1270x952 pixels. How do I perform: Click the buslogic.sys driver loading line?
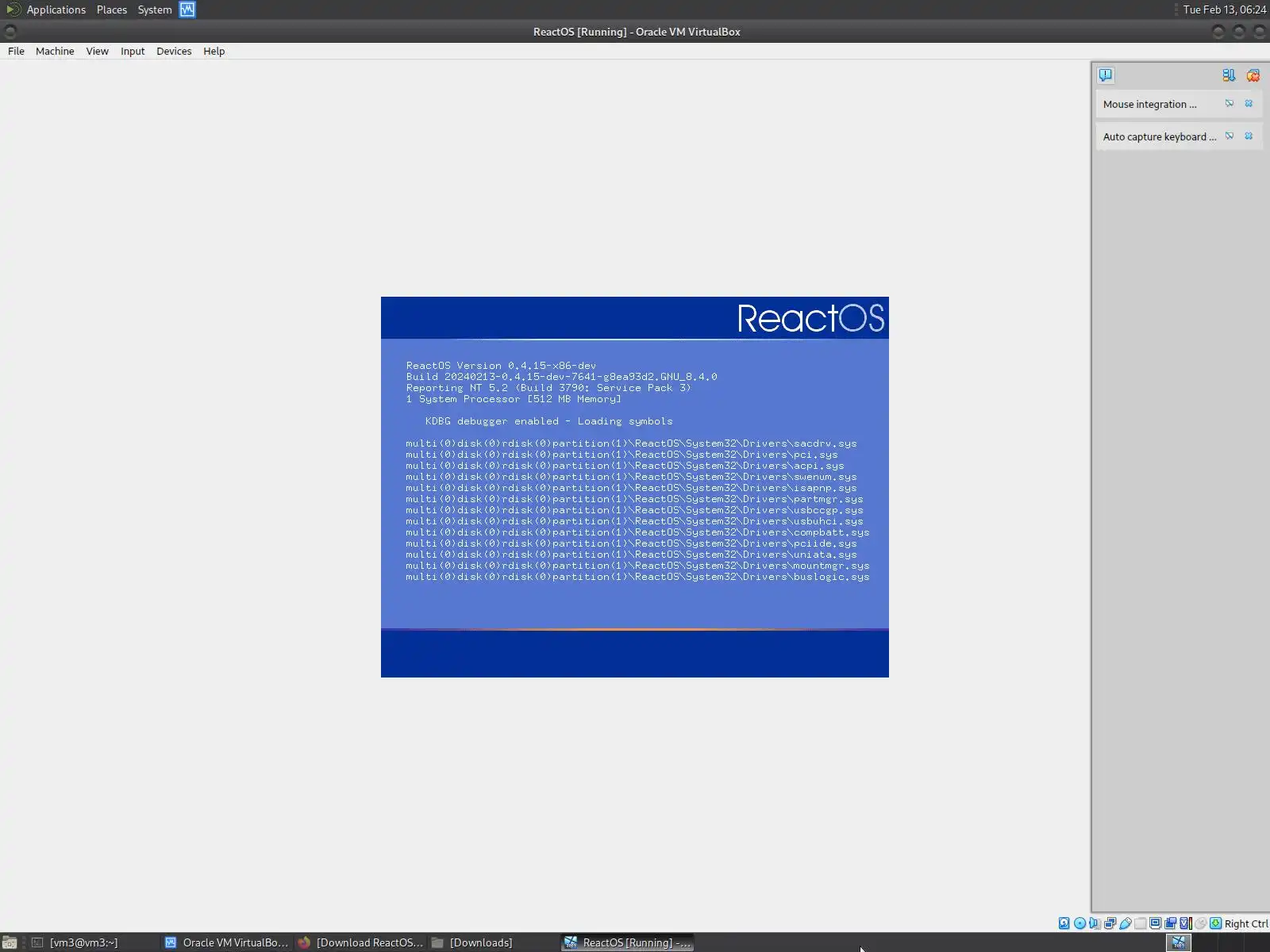637,577
